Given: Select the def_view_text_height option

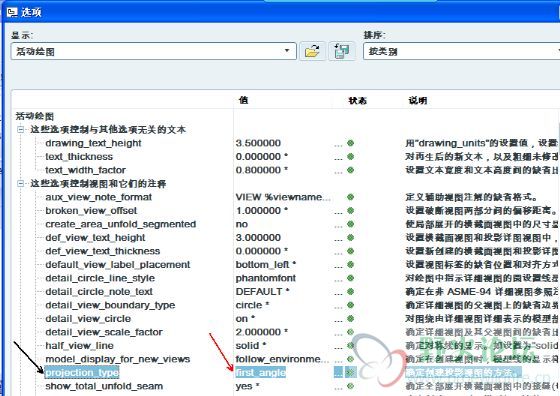Looking at the screenshot, I should [x=95, y=238].
